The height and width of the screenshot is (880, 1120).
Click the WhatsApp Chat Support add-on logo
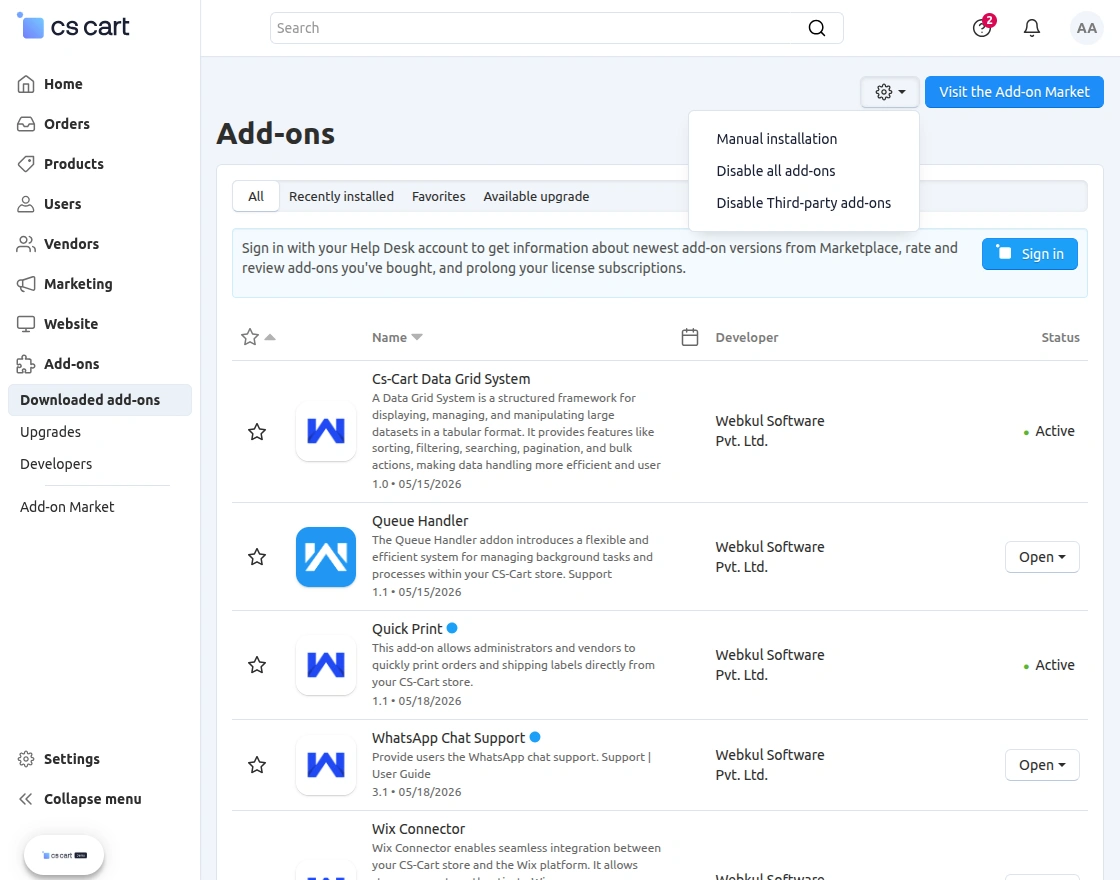coord(326,765)
